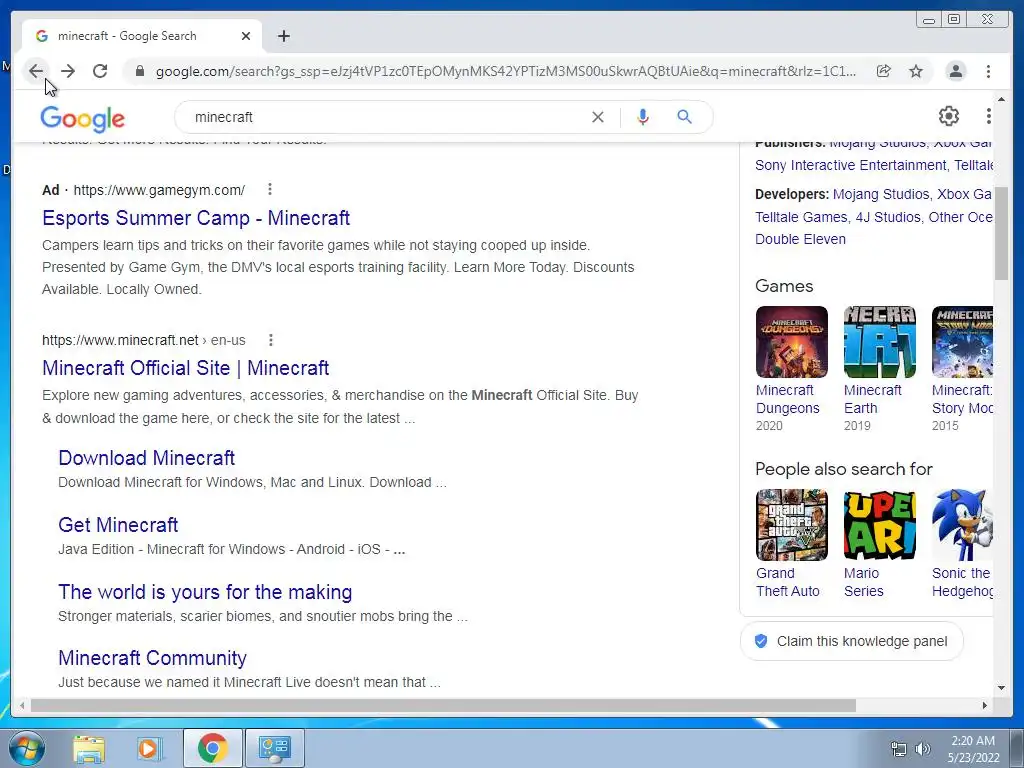The width and height of the screenshot is (1024, 768).
Task: Open Windows Explorer from the taskbar
Action: point(89,748)
